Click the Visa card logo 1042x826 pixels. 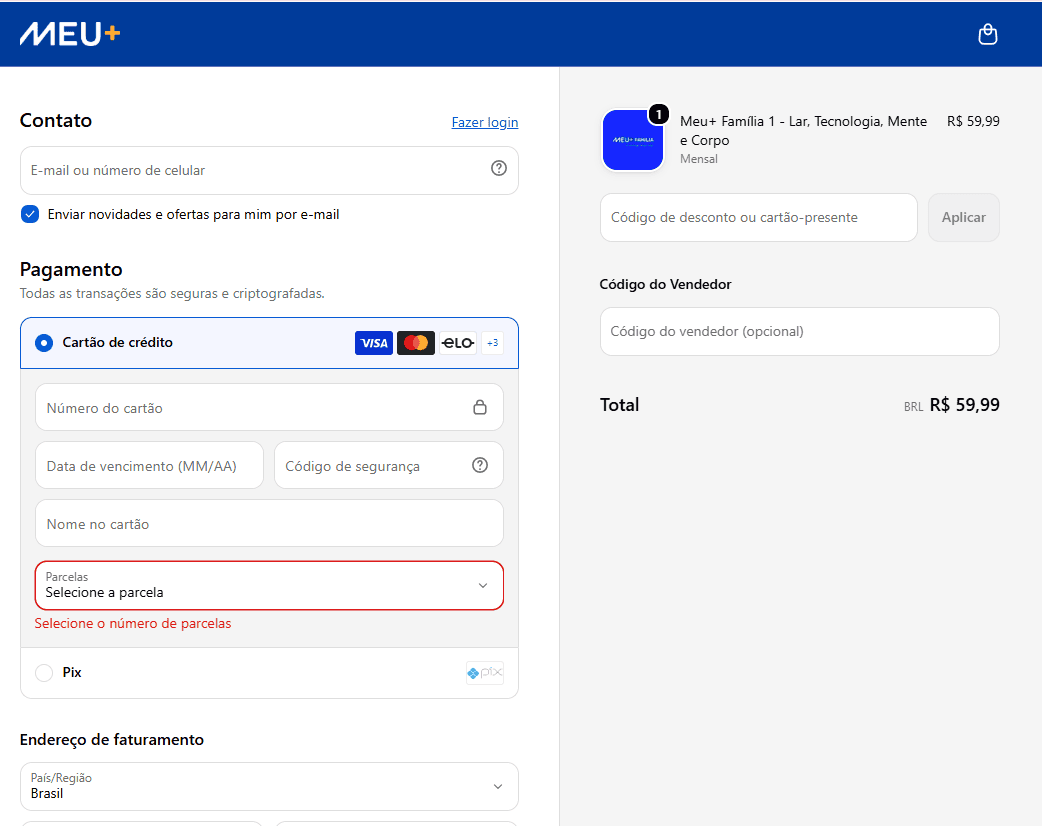click(373, 343)
